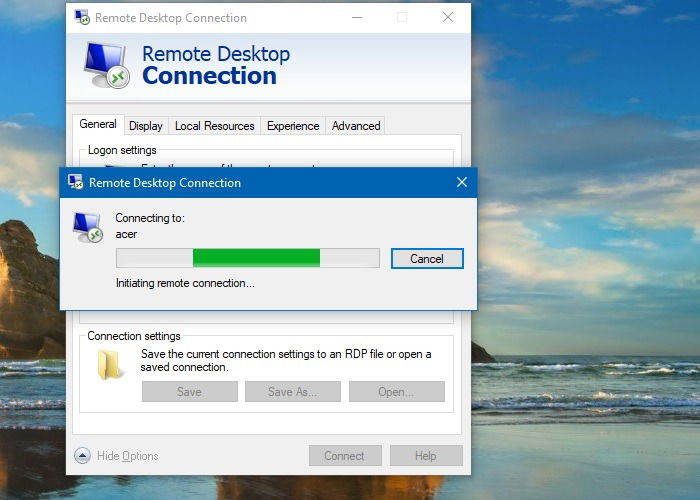
Task: Switch to the Display tab
Action: coord(146,126)
